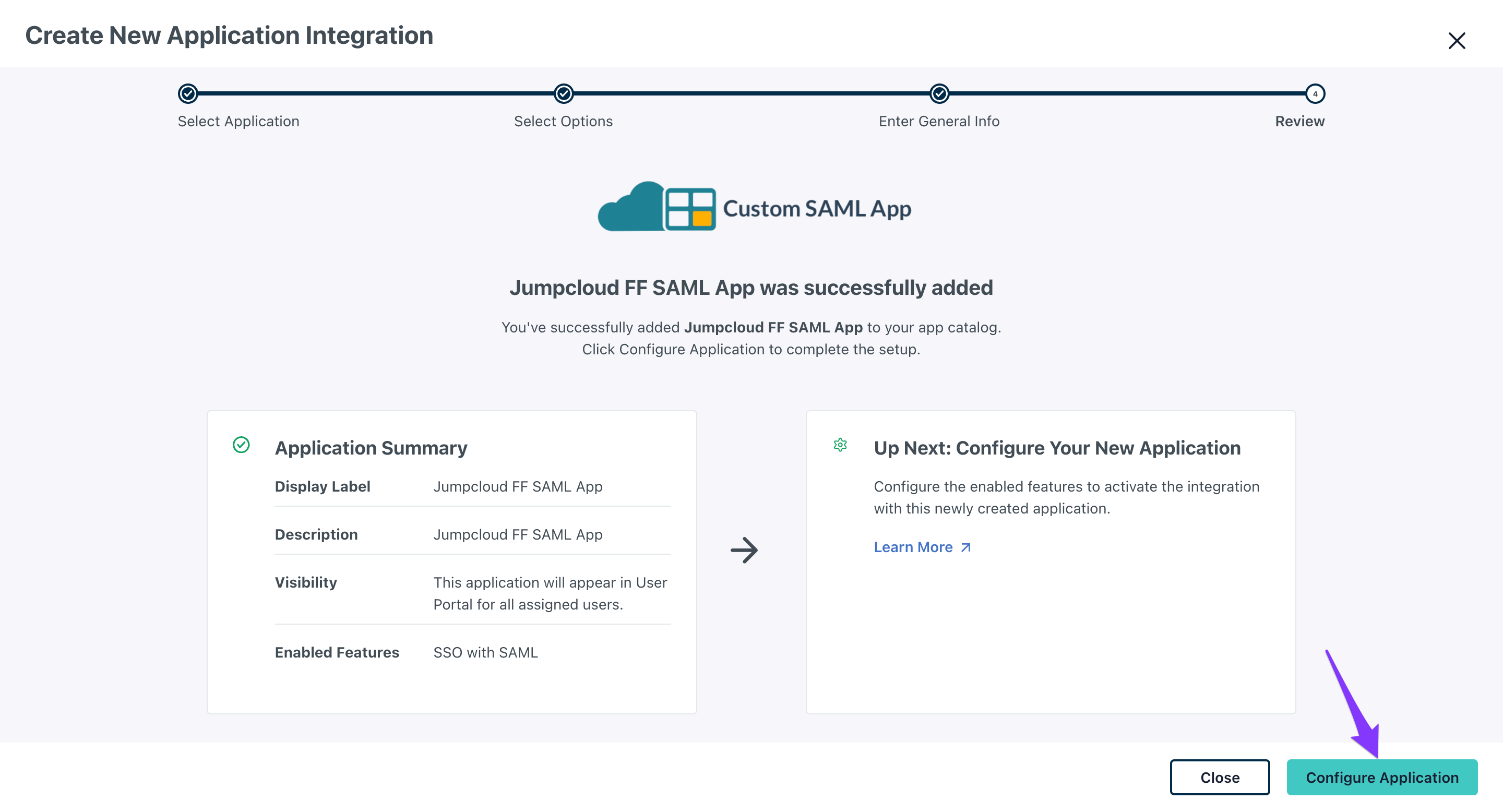Image resolution: width=1503 pixels, height=812 pixels.
Task: Click the Up Next Configure heading
Action: point(1057,448)
